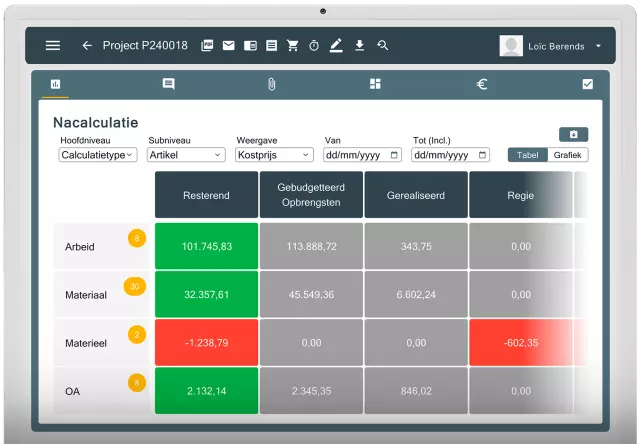
Task: Click the download icon in toolbar
Action: point(359,46)
